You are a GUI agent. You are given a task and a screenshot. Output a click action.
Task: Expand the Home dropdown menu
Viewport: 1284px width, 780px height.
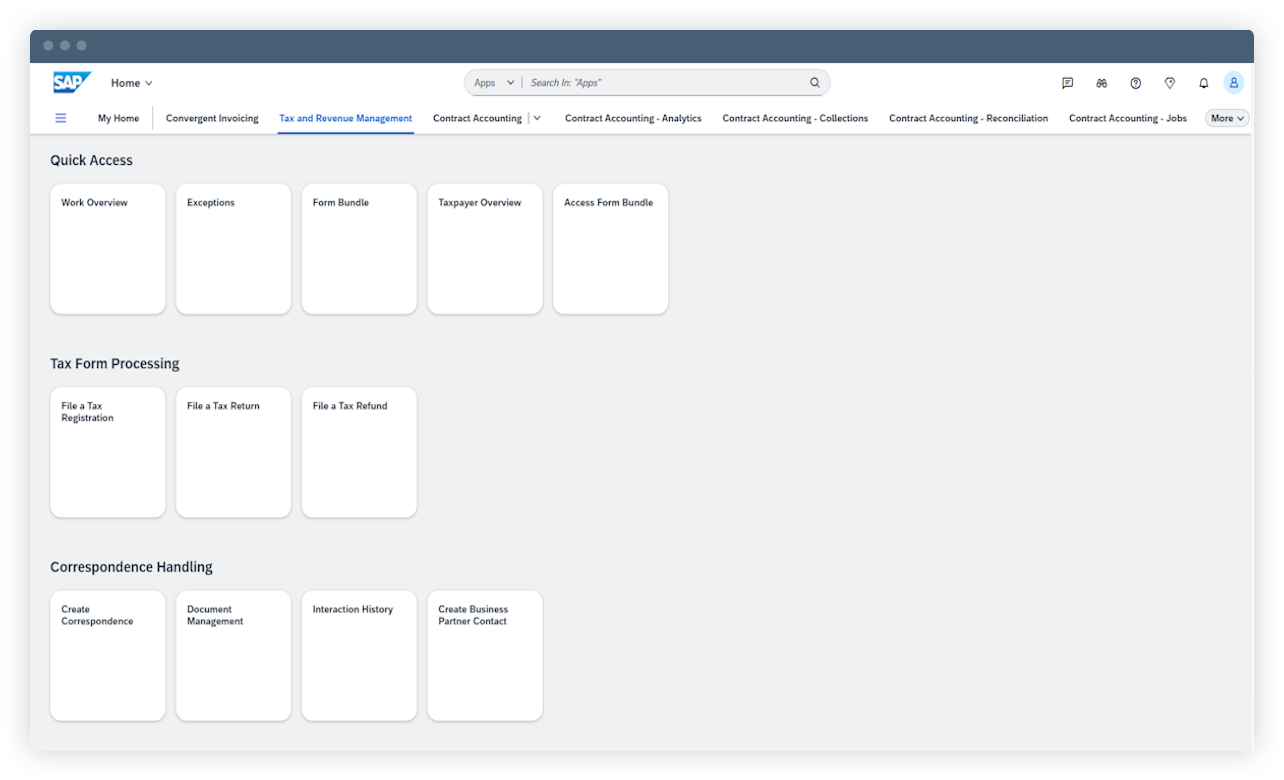click(132, 83)
